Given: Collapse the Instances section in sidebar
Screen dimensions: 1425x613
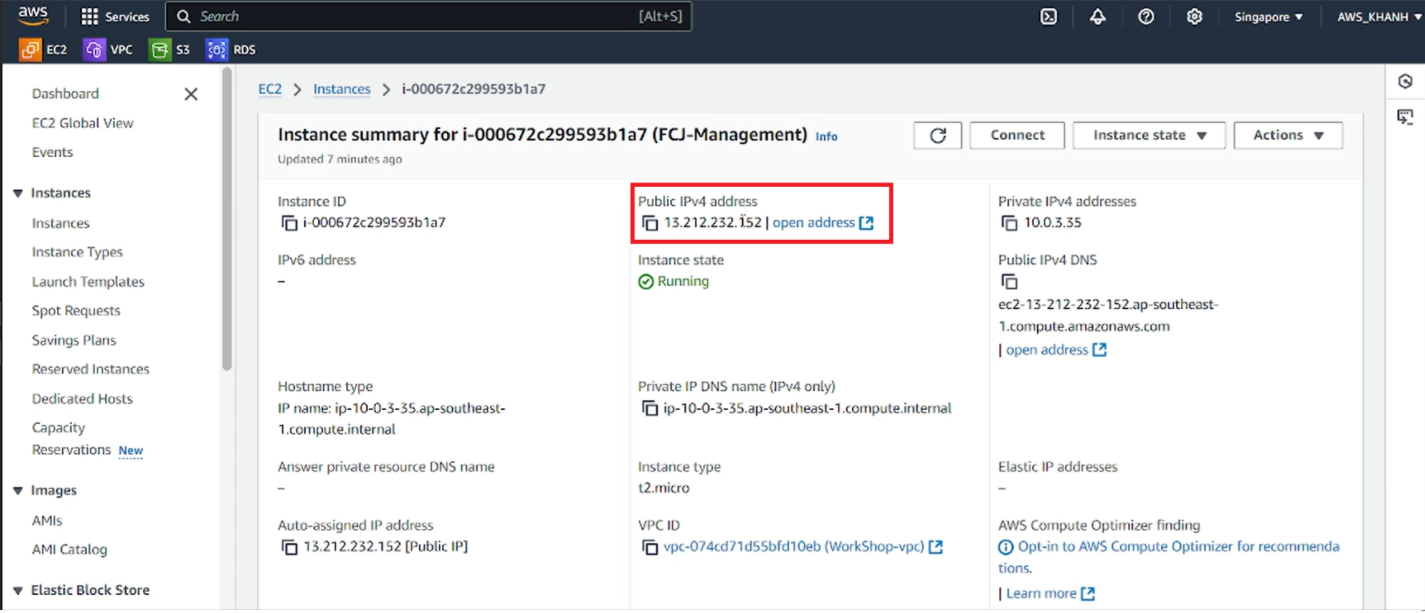Looking at the screenshot, I should (x=18, y=193).
